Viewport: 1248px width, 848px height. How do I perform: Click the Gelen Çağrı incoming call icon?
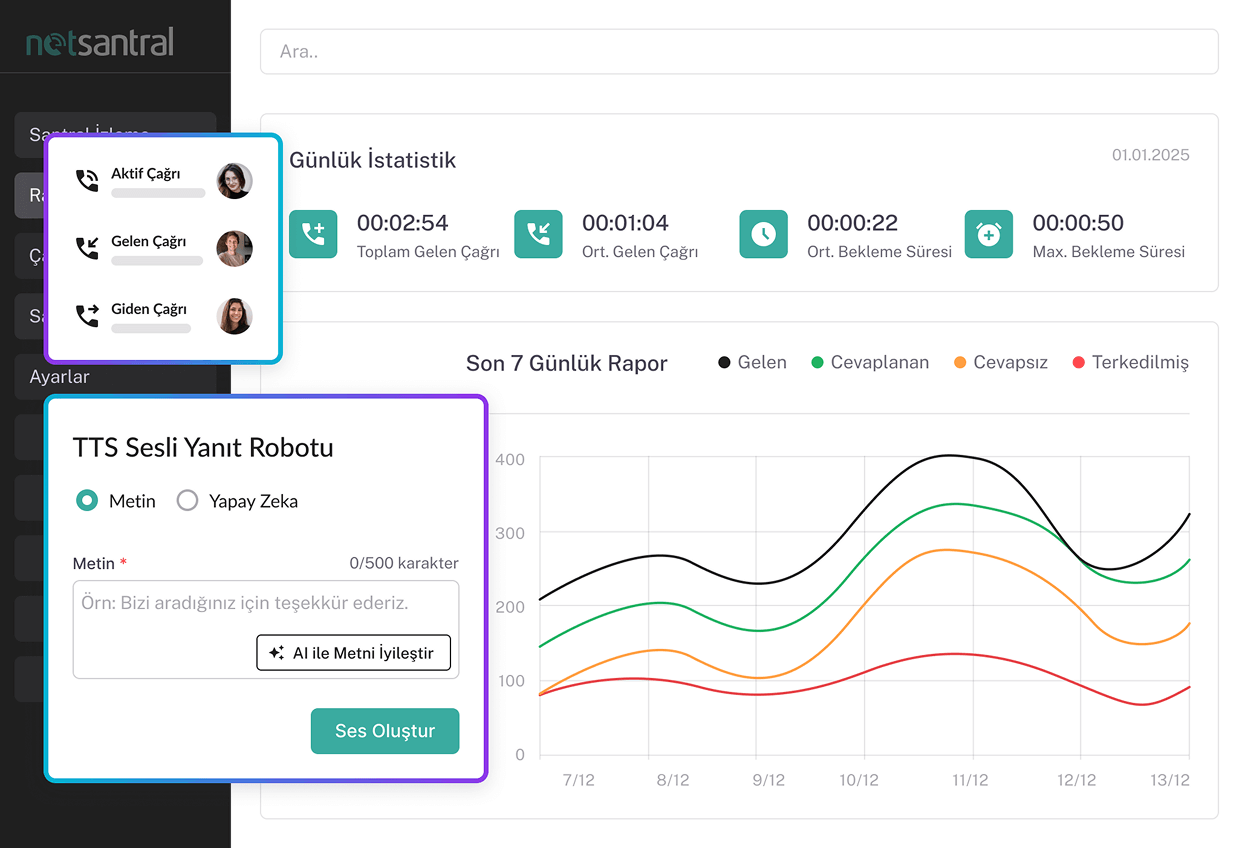88,248
